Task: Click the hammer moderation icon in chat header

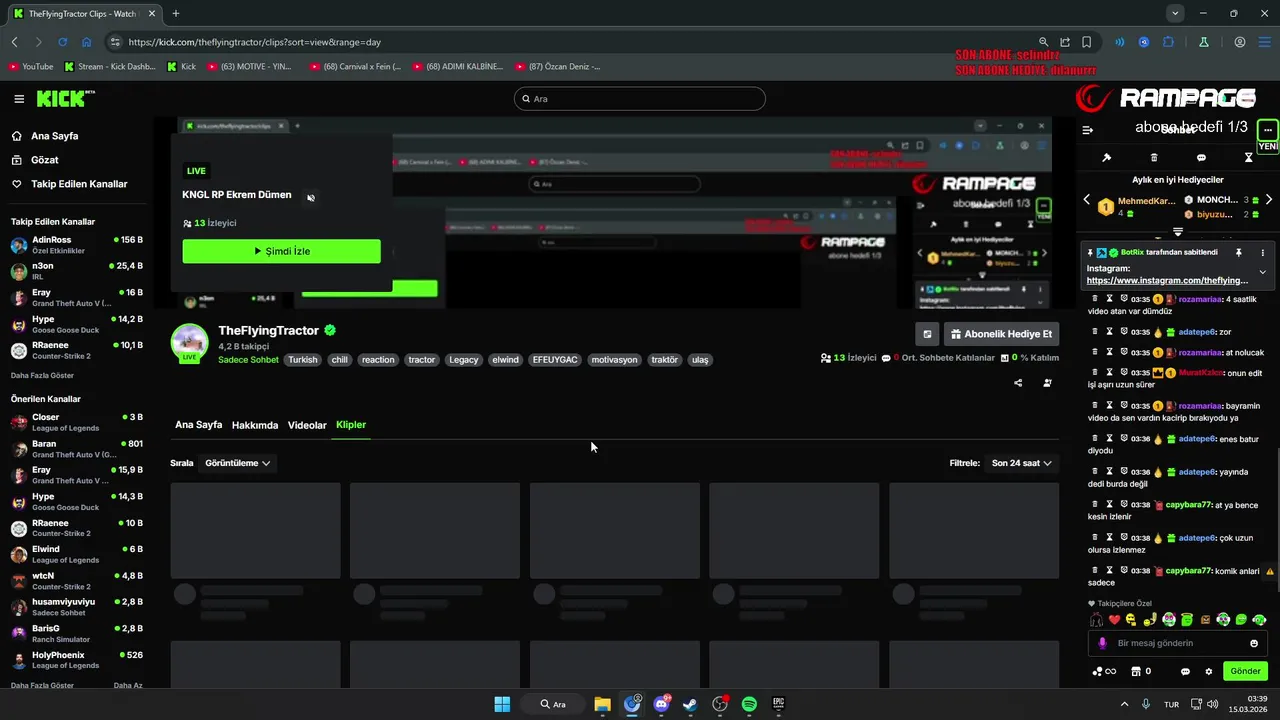Action: coord(1106,158)
